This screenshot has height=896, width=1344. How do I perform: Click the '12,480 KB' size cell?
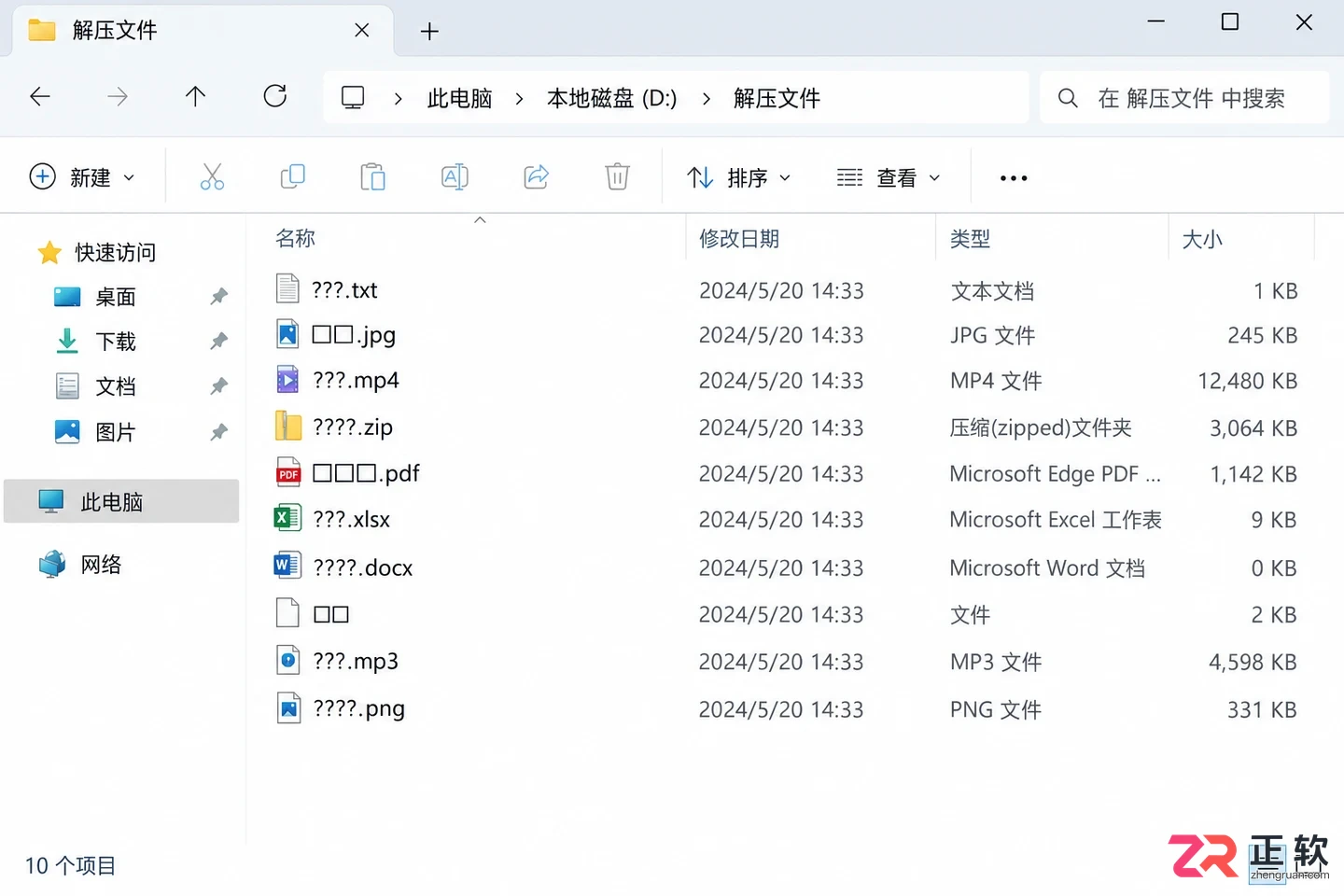[1248, 381]
